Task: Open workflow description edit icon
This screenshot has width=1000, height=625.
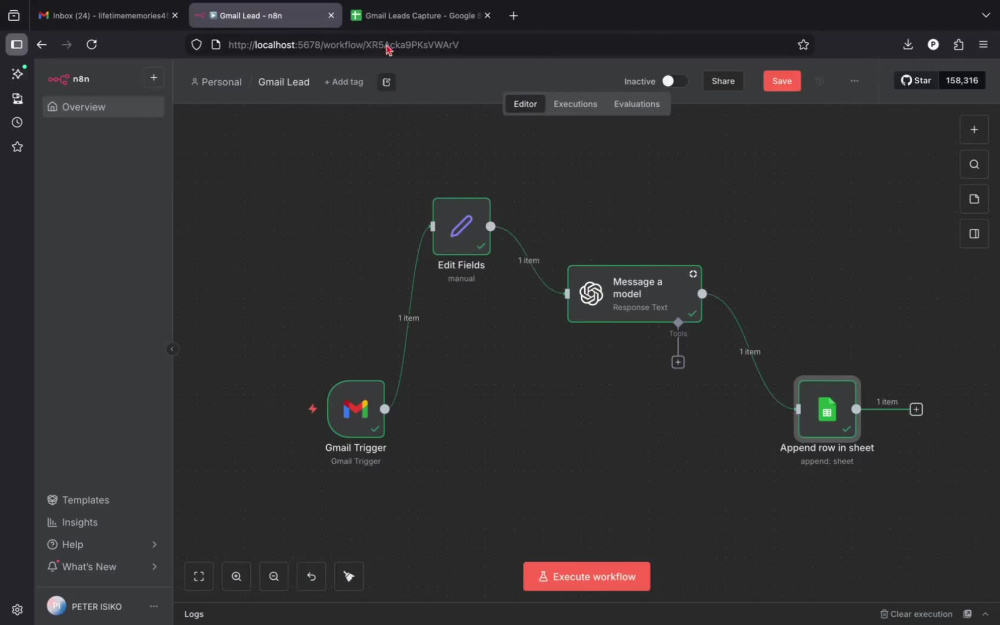Action: (386, 82)
